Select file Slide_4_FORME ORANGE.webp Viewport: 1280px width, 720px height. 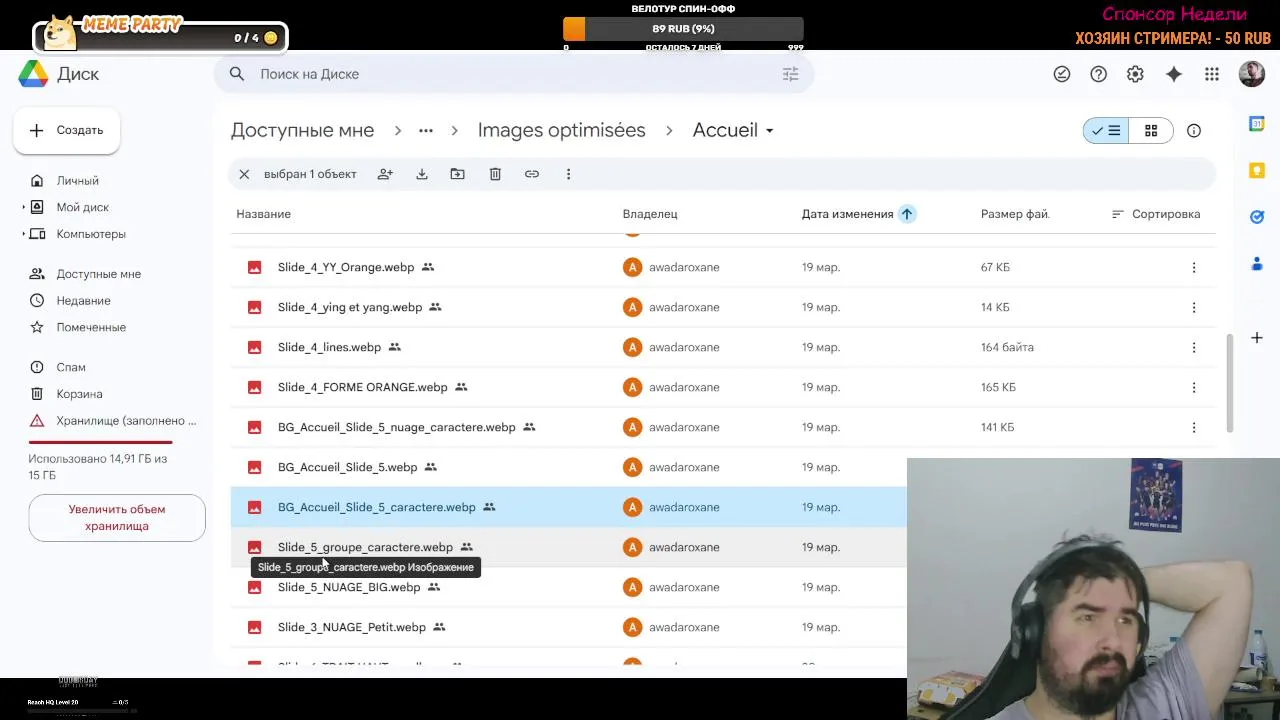click(x=723, y=387)
